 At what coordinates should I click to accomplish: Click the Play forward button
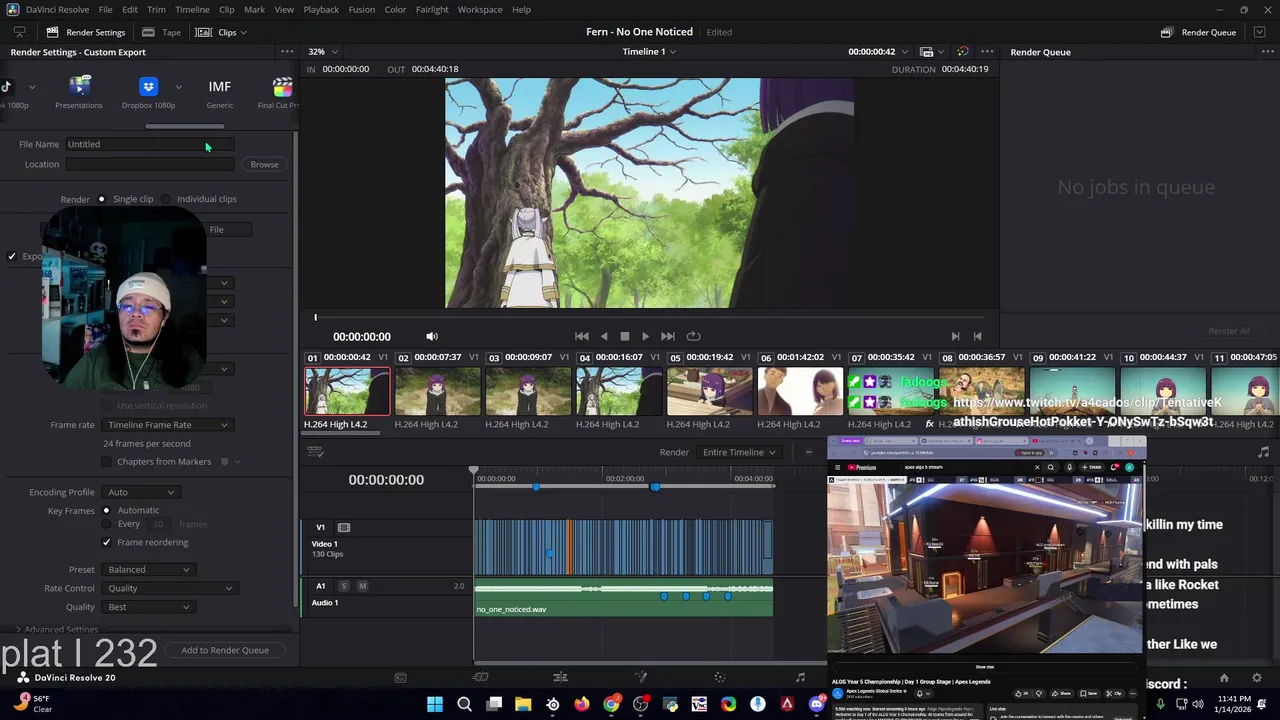pyautogui.click(x=645, y=337)
